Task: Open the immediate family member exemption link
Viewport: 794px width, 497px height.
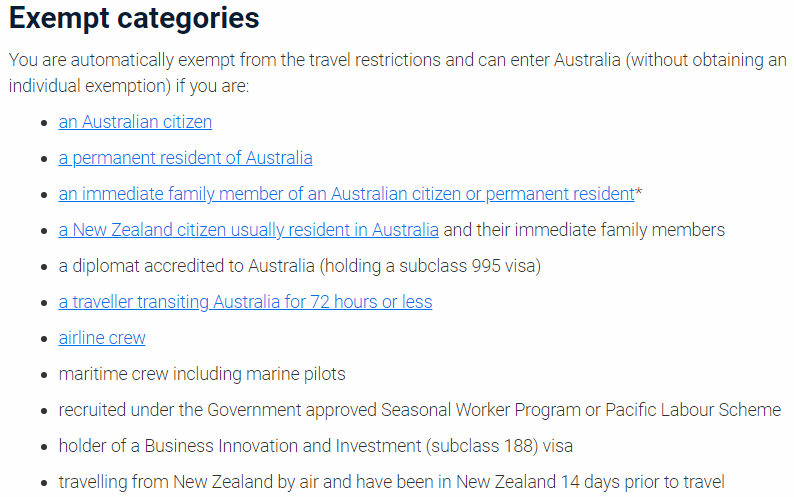Action: (346, 194)
